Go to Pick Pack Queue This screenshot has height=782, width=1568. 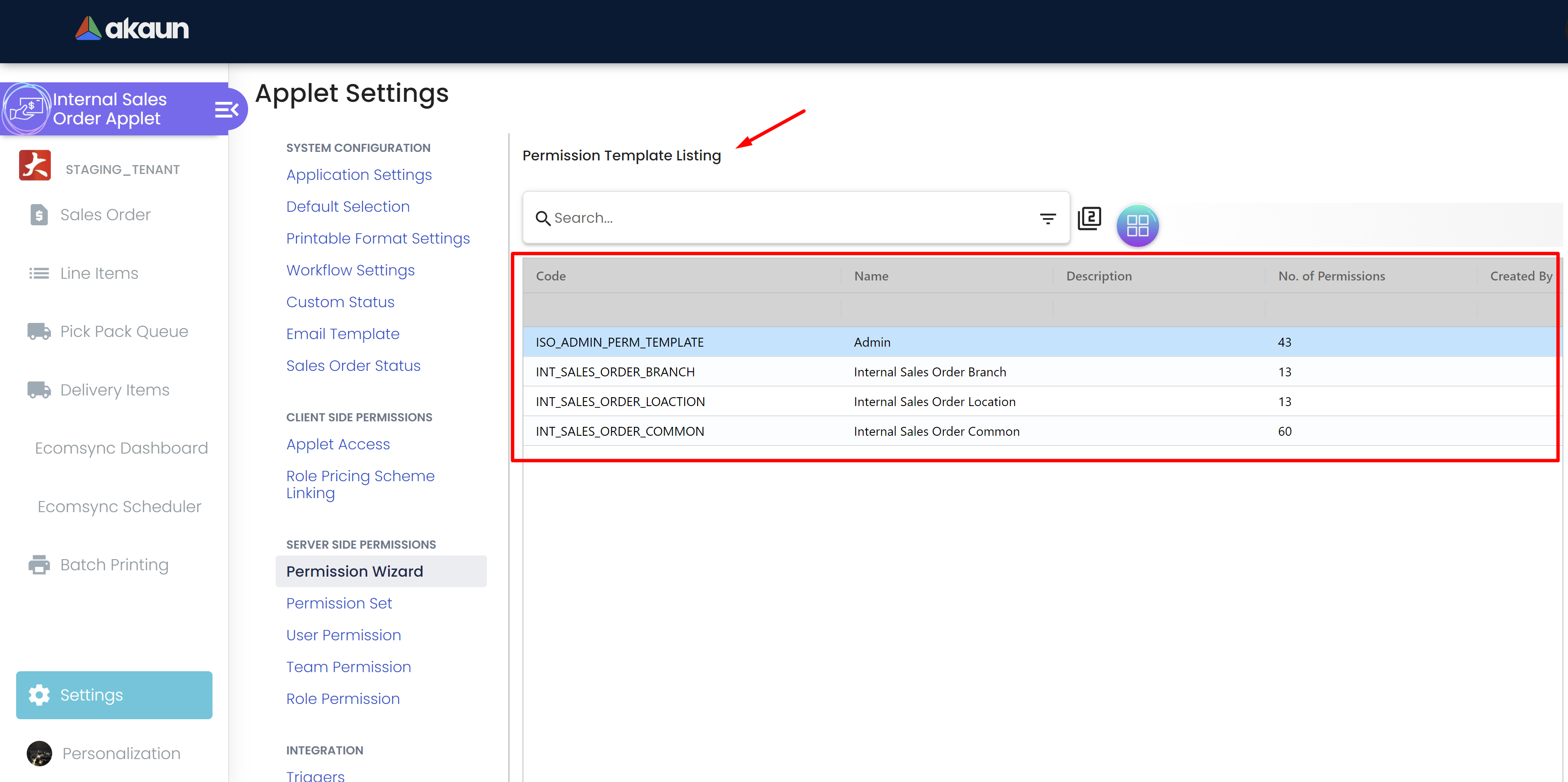pyautogui.click(x=123, y=332)
